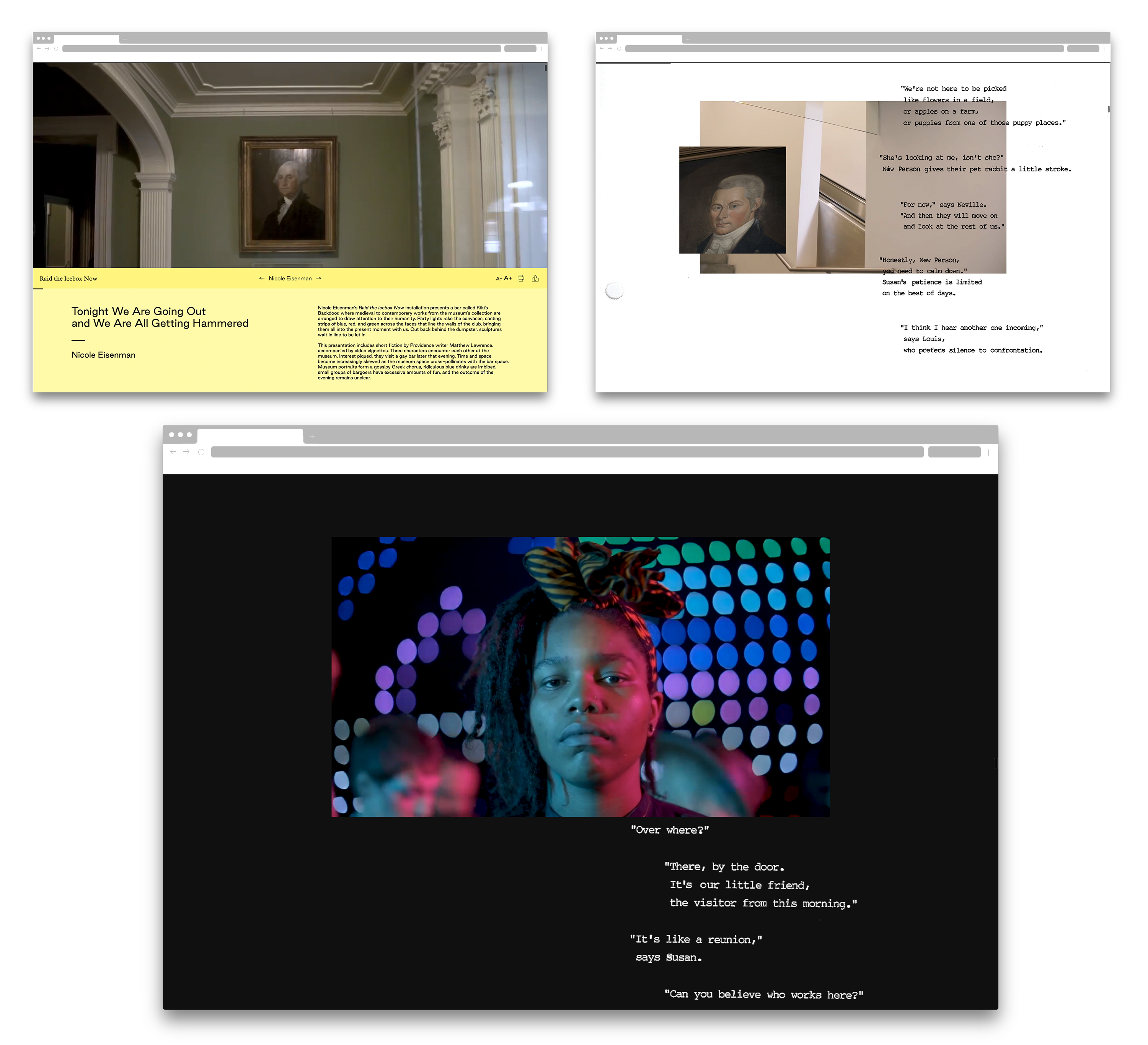Go to previous artist with left arrow

pos(261,278)
